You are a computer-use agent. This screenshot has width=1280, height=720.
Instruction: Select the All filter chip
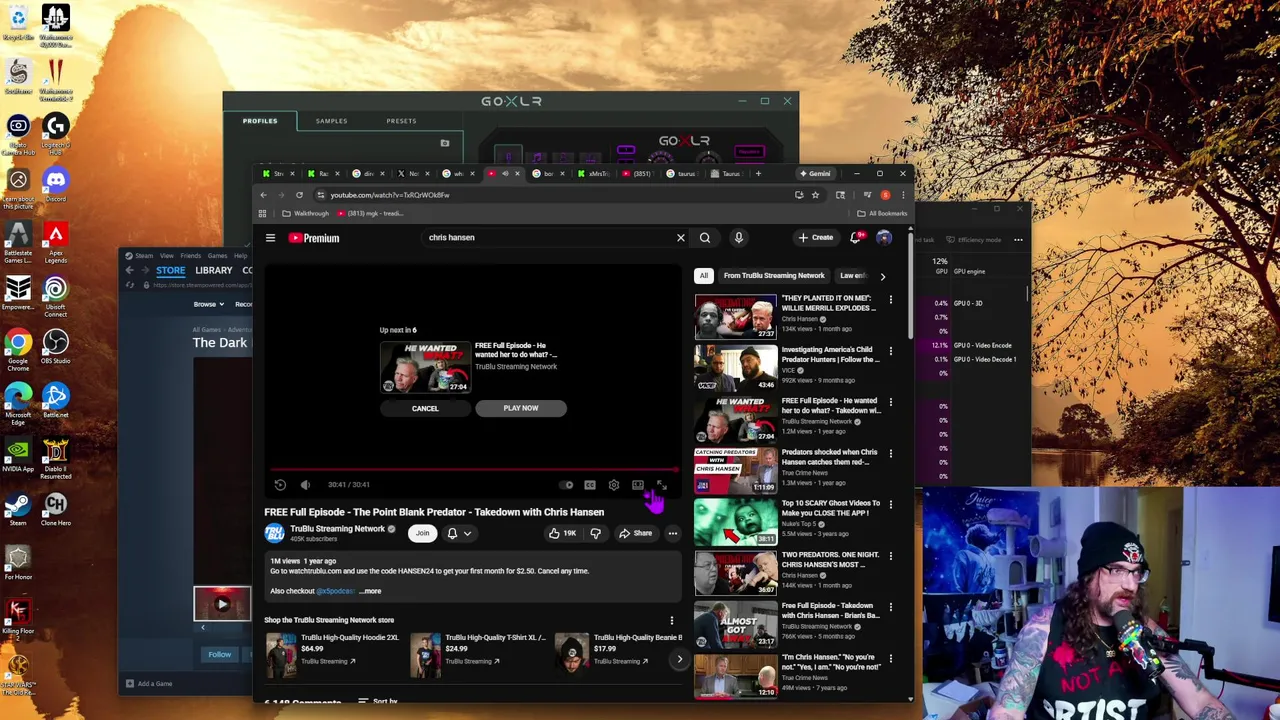pos(704,276)
